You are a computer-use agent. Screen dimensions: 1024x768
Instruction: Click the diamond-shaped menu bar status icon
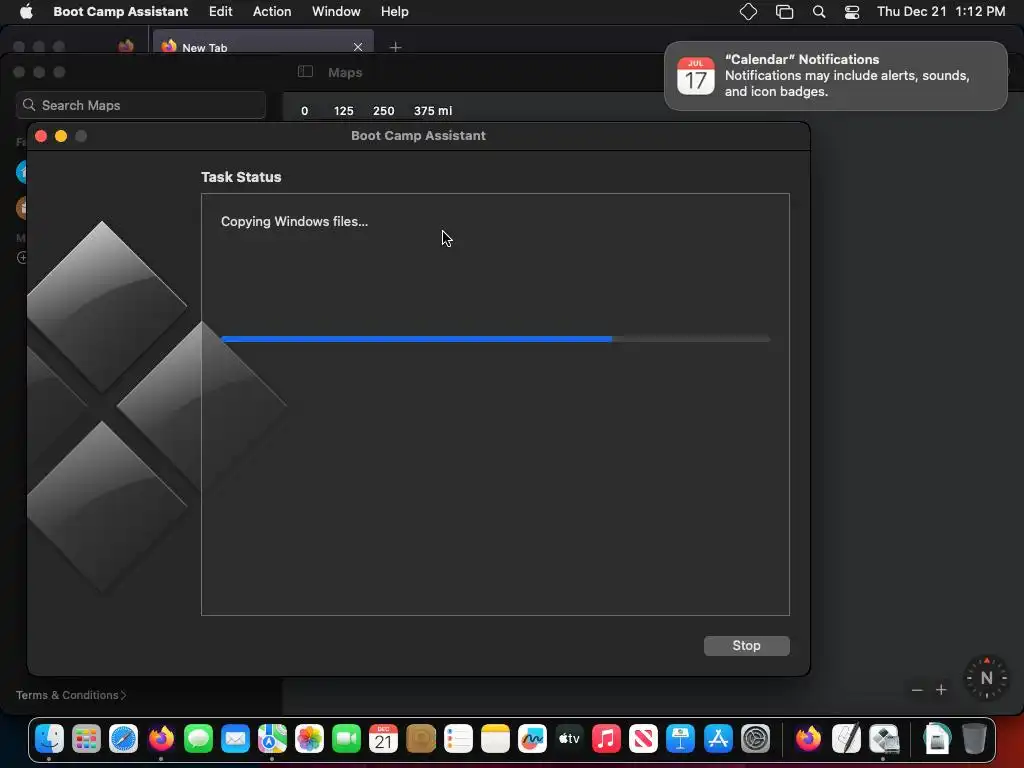[x=748, y=11]
